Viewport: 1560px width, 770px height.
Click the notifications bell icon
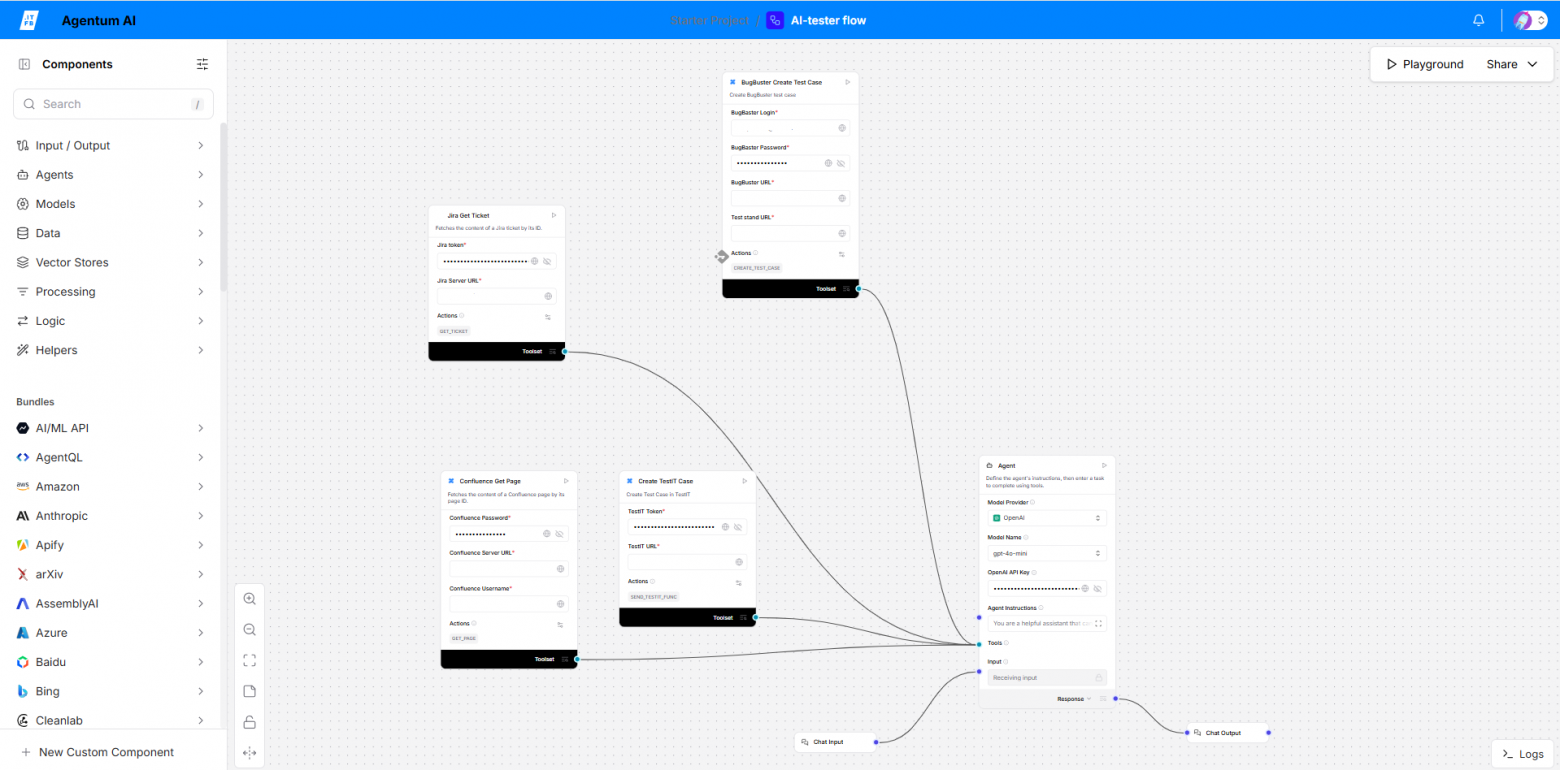click(x=1479, y=20)
